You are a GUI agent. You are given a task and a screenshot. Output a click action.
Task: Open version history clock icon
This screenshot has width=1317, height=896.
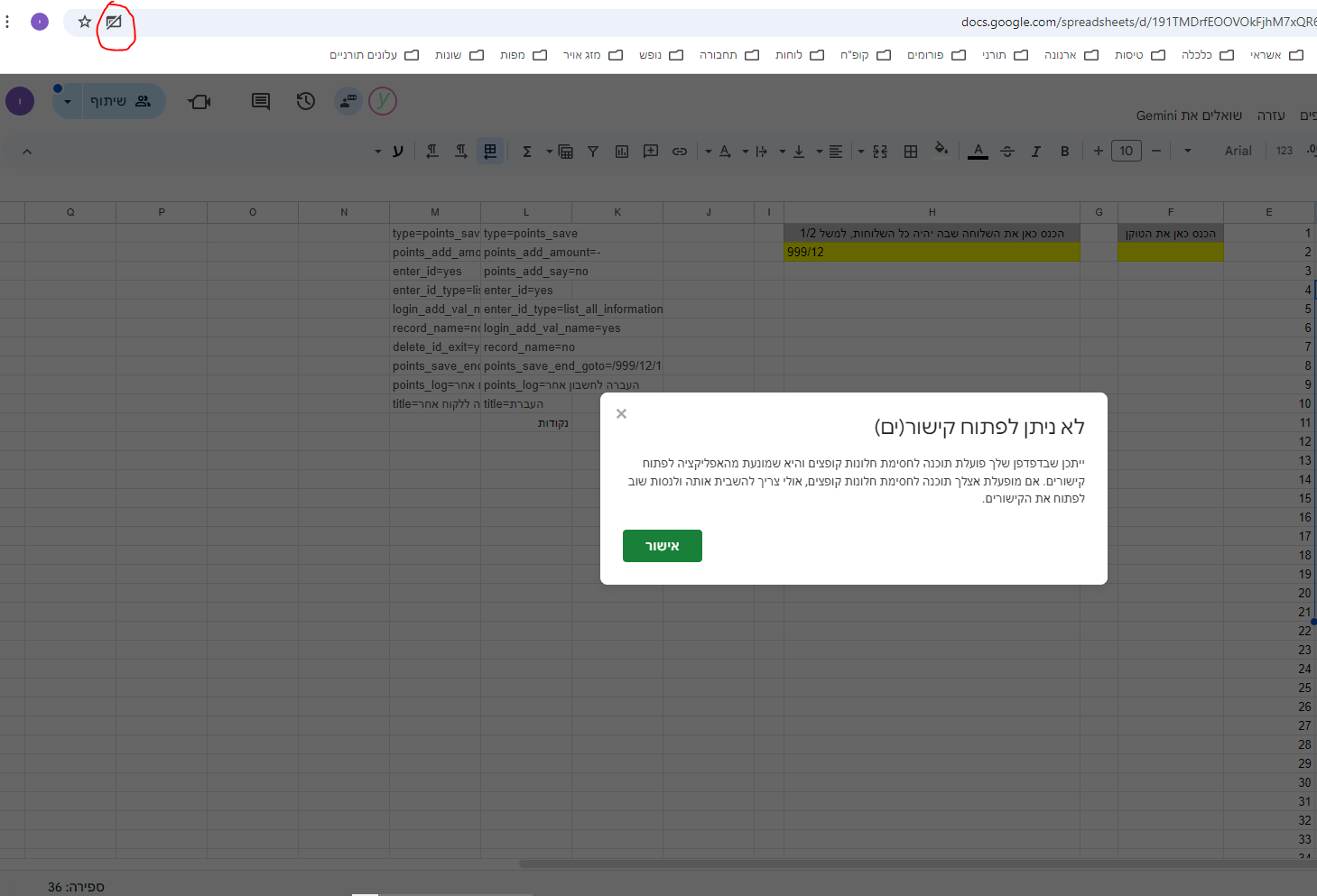[306, 101]
